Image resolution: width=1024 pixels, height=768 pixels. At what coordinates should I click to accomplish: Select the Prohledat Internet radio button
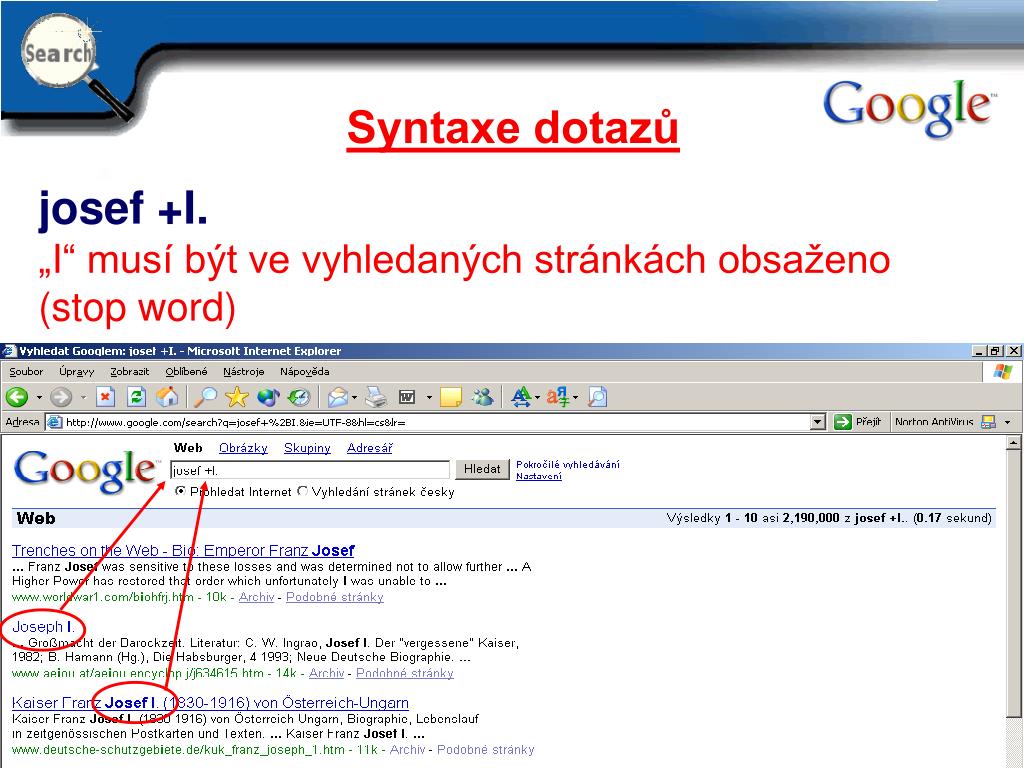[180, 491]
